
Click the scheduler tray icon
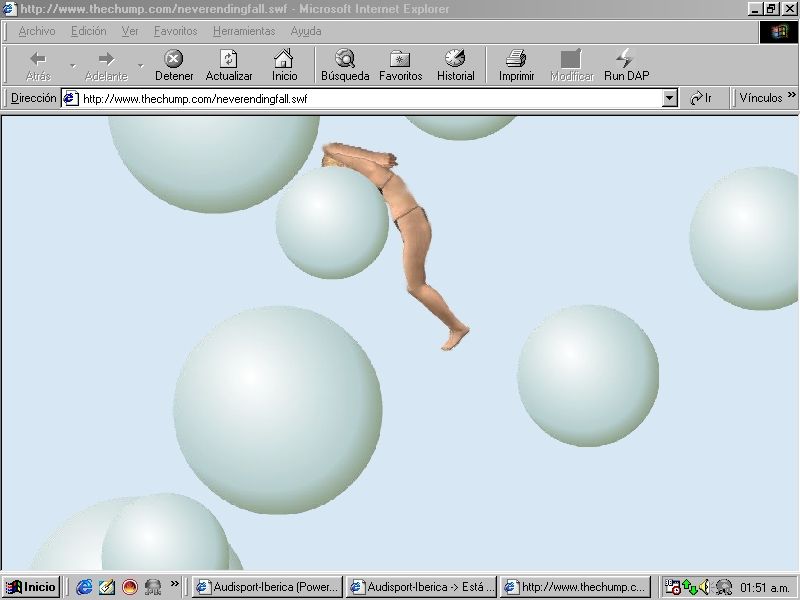[x=672, y=587]
